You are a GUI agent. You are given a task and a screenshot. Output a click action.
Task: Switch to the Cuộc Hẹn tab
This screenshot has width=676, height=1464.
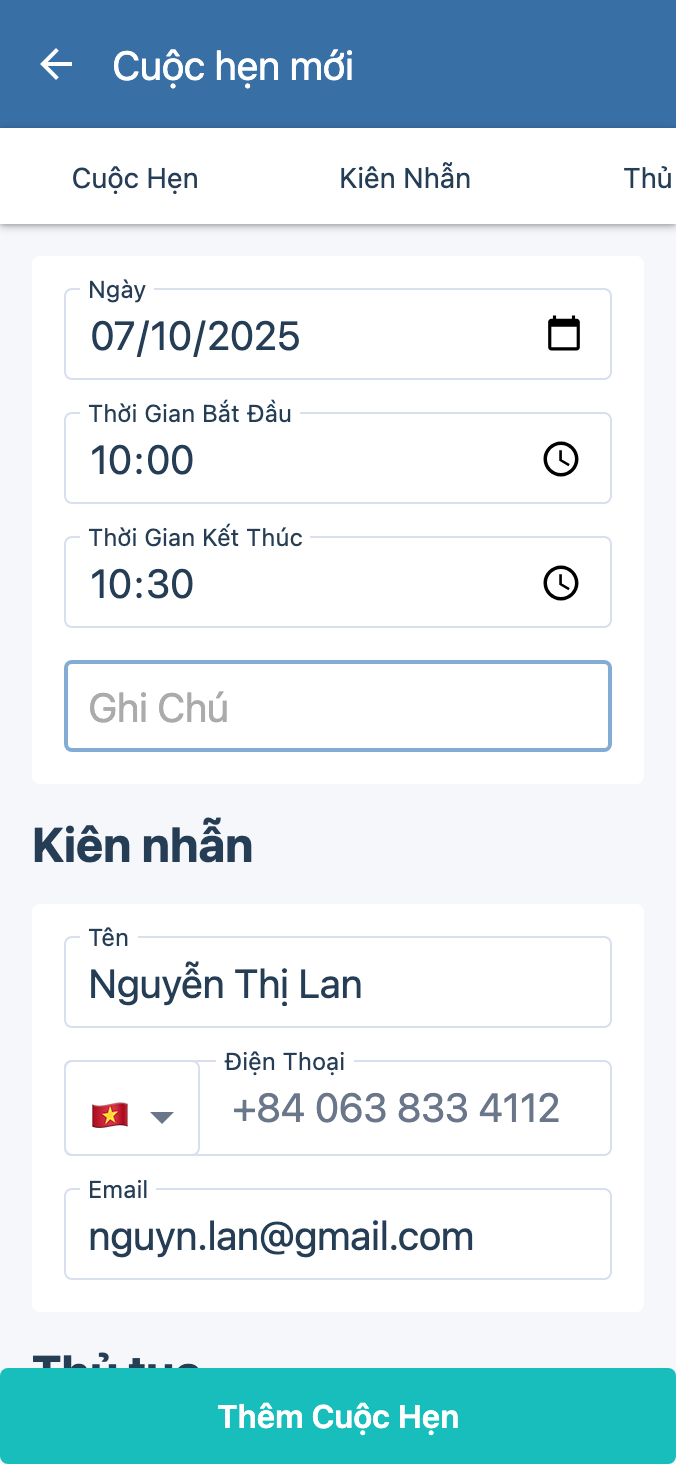click(135, 178)
